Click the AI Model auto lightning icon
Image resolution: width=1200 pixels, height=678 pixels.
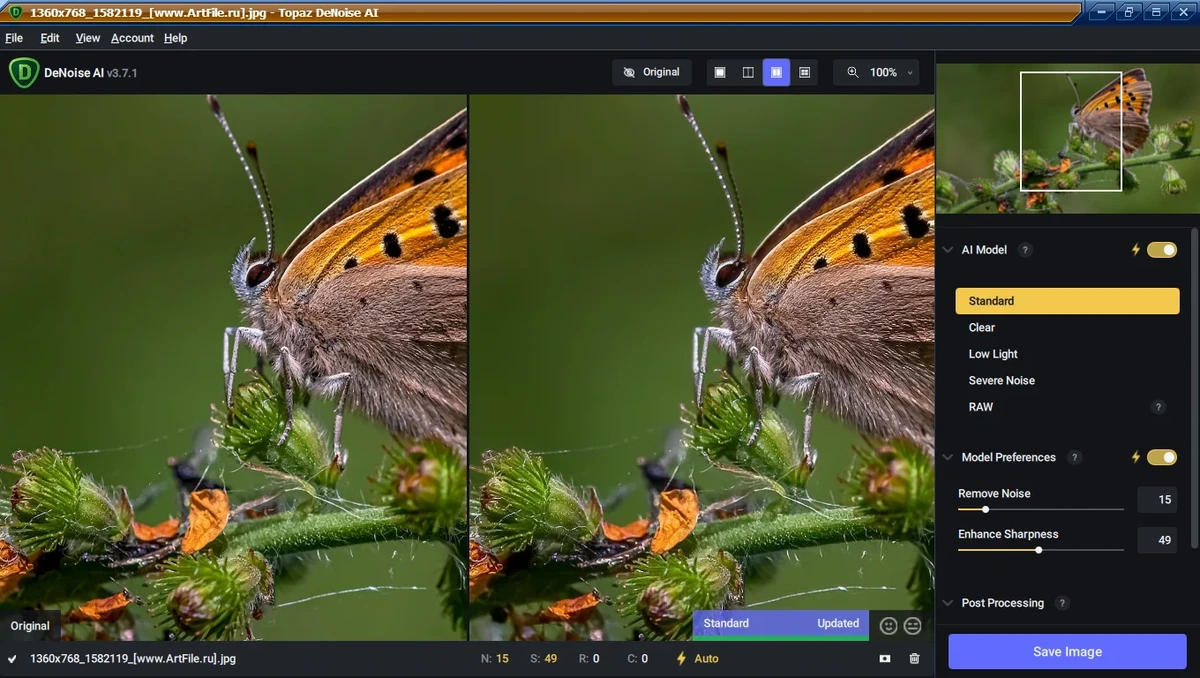pos(1136,250)
